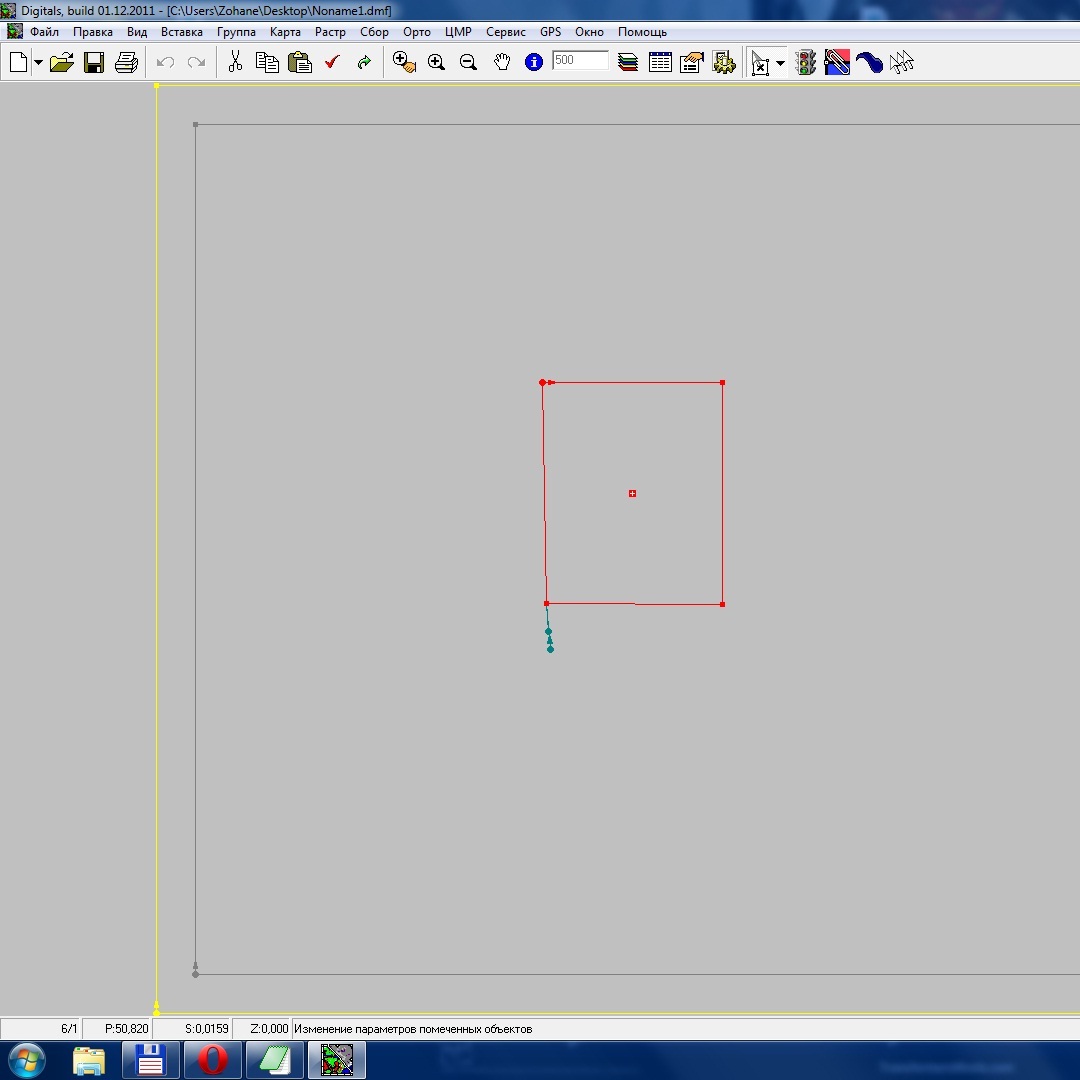Open the Помощь menu
Viewport: 1080px width, 1080px height.
click(642, 32)
